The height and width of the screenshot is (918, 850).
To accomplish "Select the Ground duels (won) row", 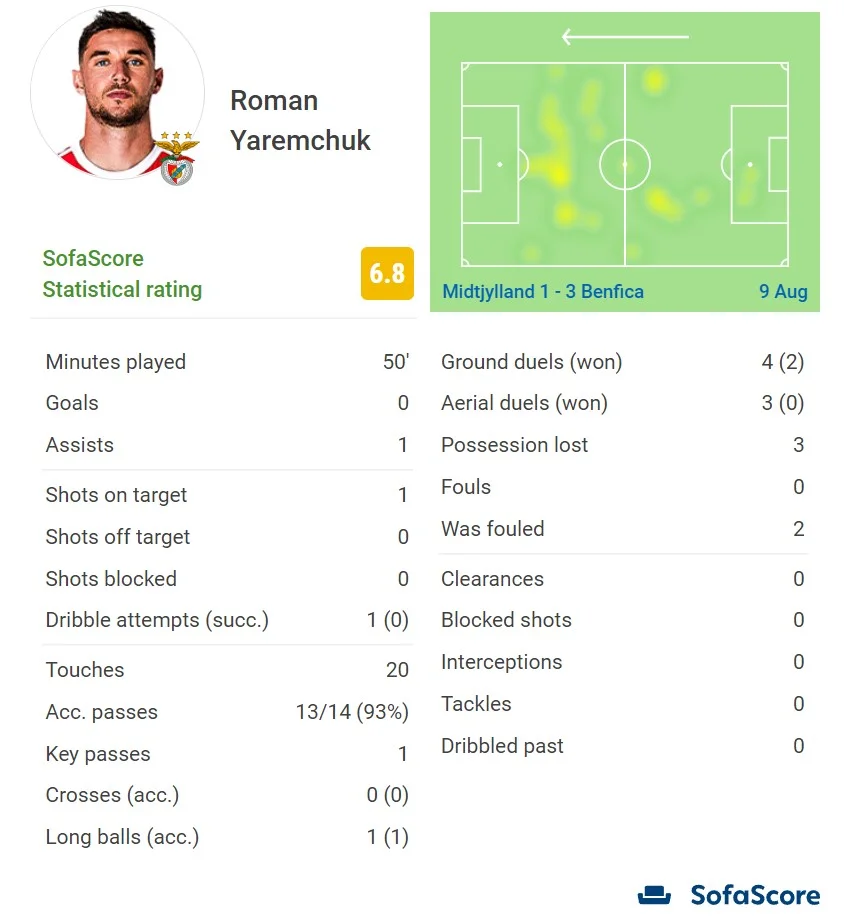I will [x=622, y=362].
